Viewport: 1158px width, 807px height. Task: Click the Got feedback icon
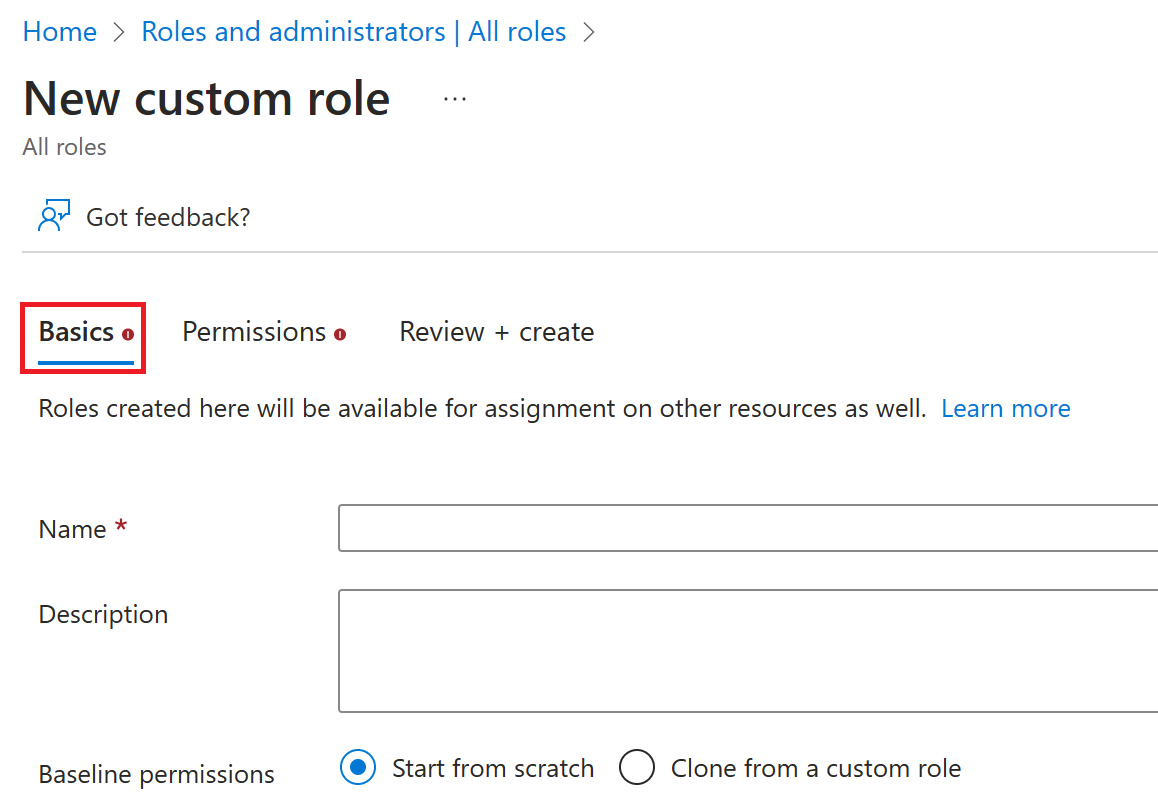click(x=54, y=213)
